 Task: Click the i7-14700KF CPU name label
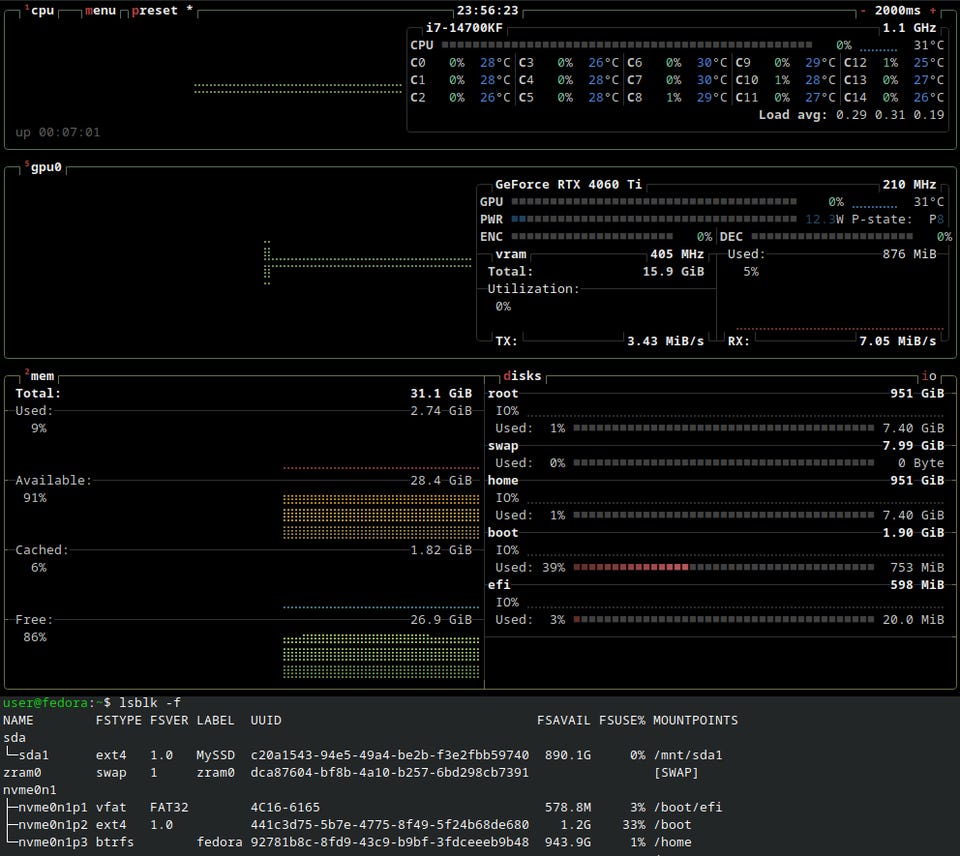(x=464, y=28)
